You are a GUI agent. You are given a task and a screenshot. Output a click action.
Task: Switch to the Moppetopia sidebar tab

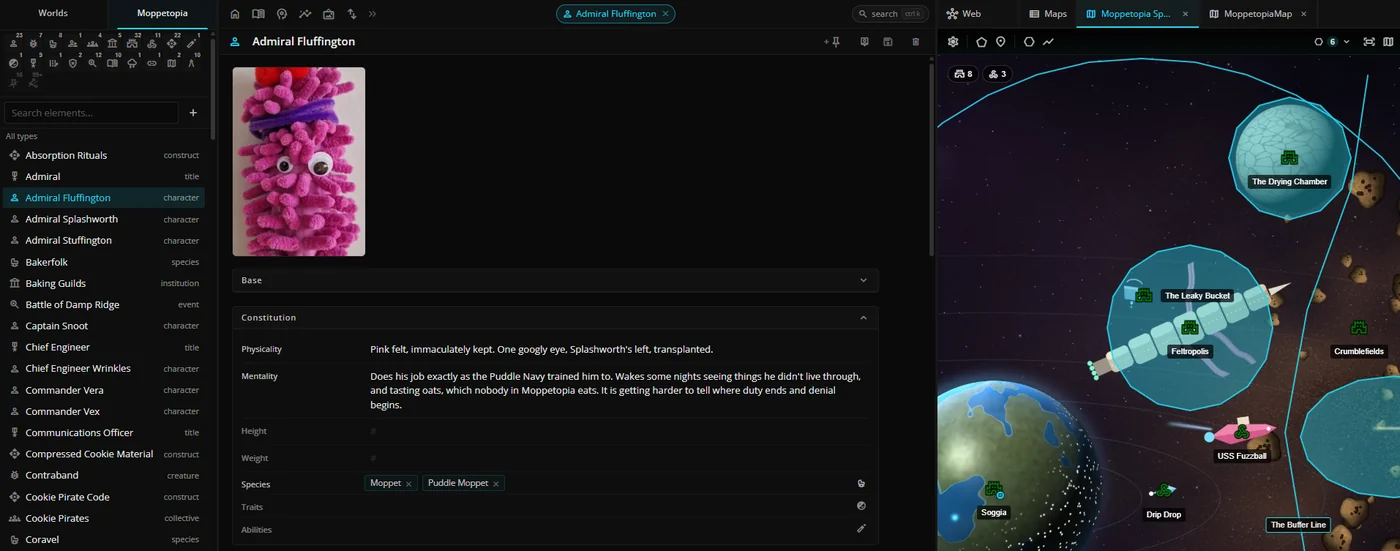click(161, 14)
